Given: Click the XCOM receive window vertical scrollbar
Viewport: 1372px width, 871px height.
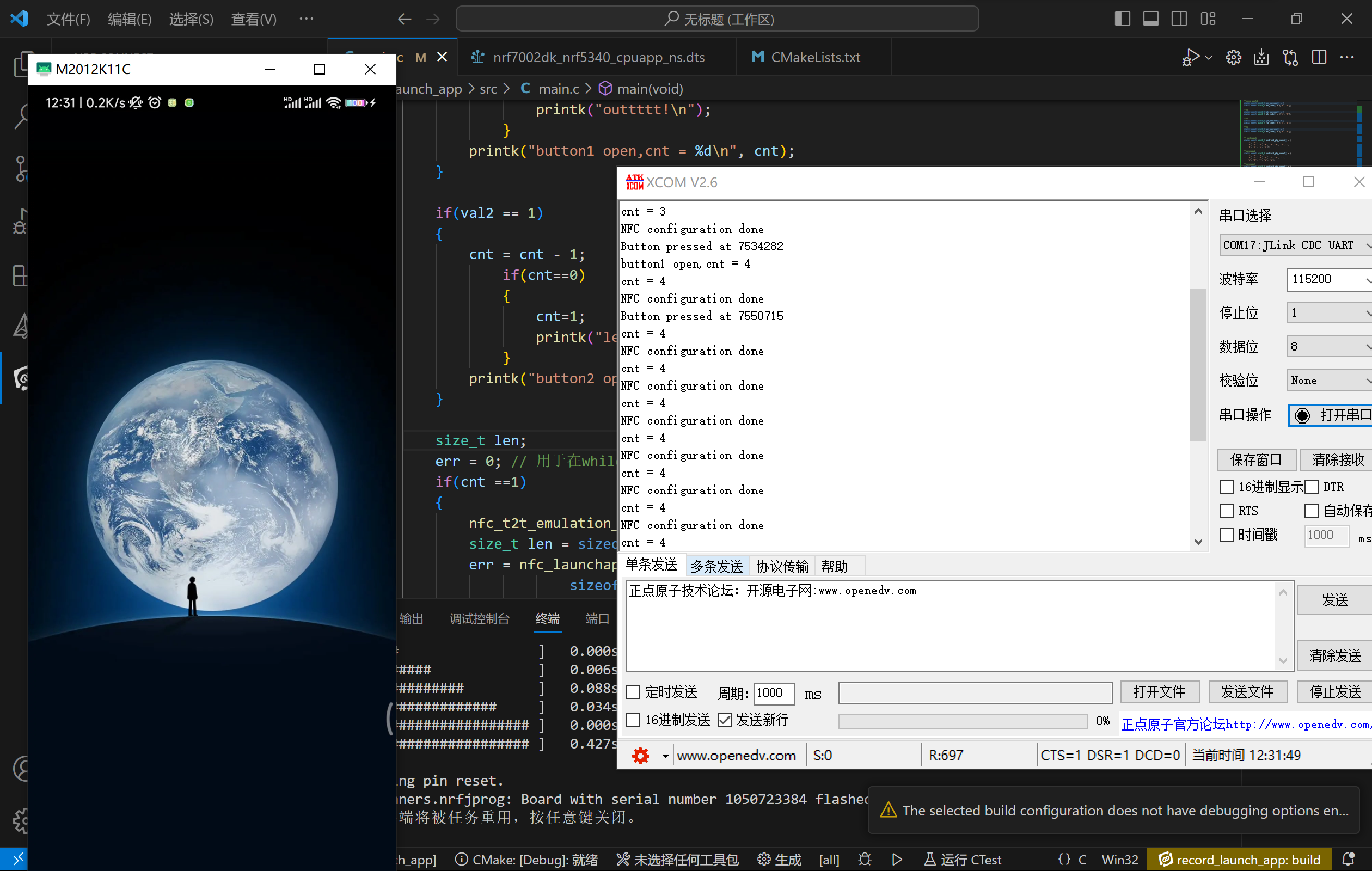Looking at the screenshot, I should (x=1198, y=365).
